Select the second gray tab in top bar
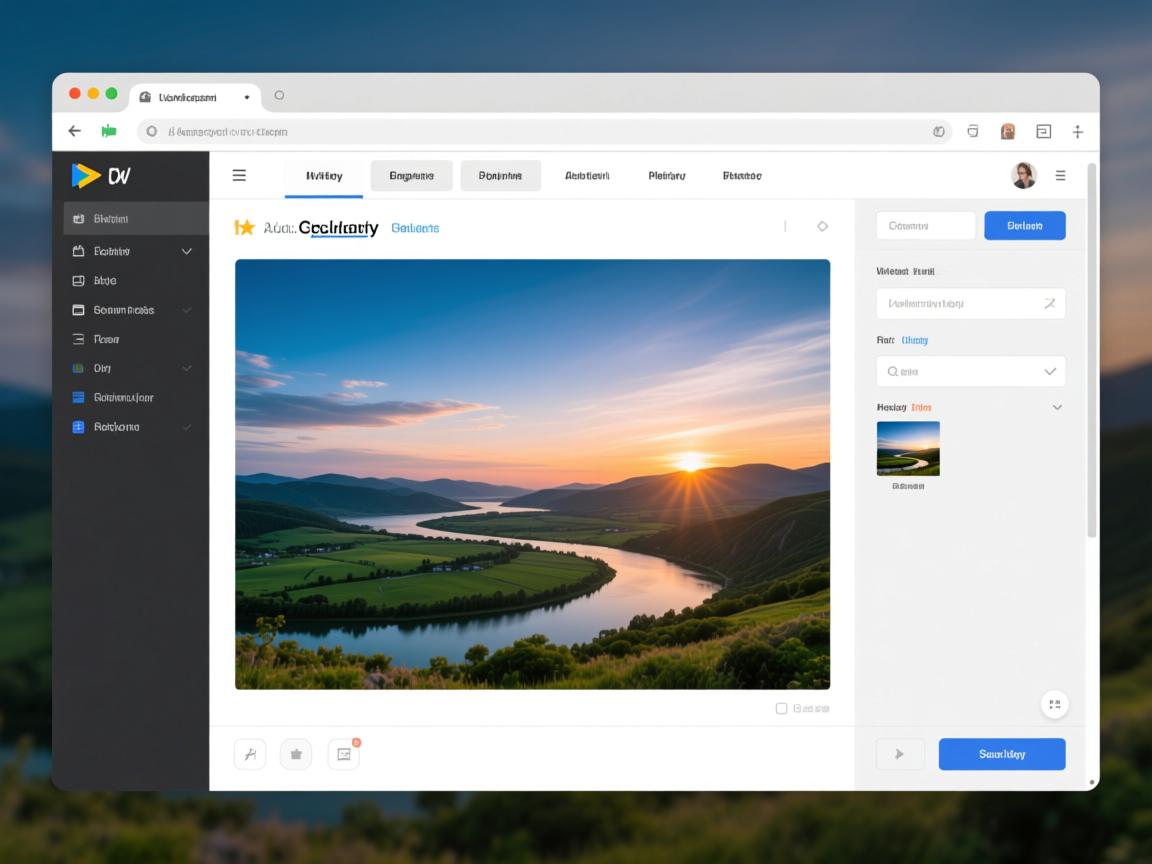Viewport: 1152px width, 864px height. (500, 176)
